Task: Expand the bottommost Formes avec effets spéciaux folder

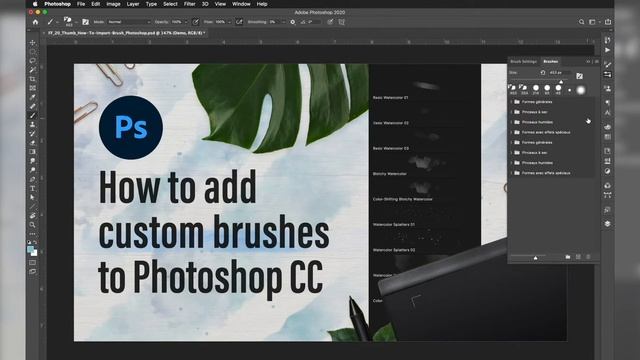Action: [x=511, y=173]
